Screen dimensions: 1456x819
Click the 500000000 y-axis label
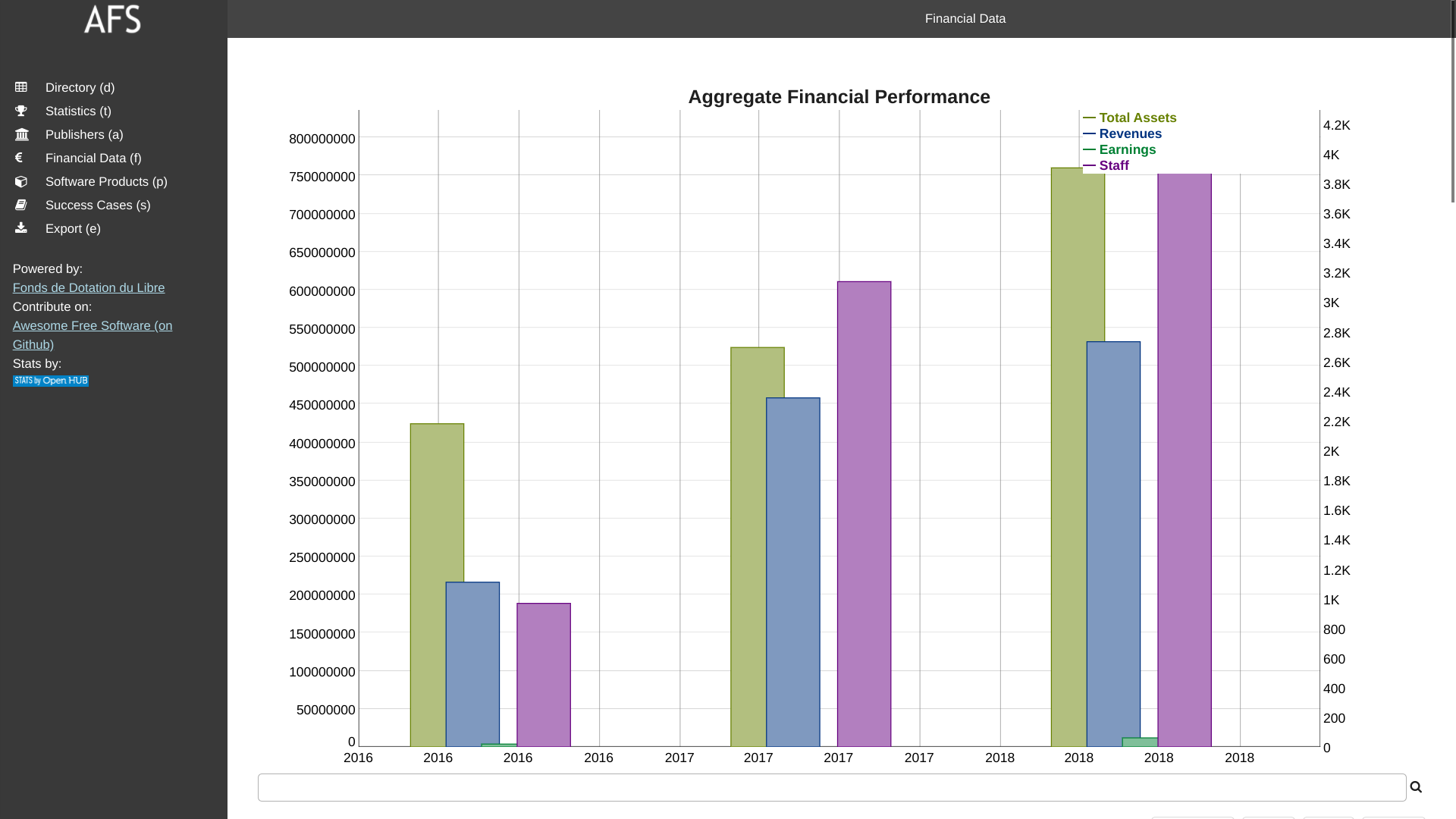(322, 367)
